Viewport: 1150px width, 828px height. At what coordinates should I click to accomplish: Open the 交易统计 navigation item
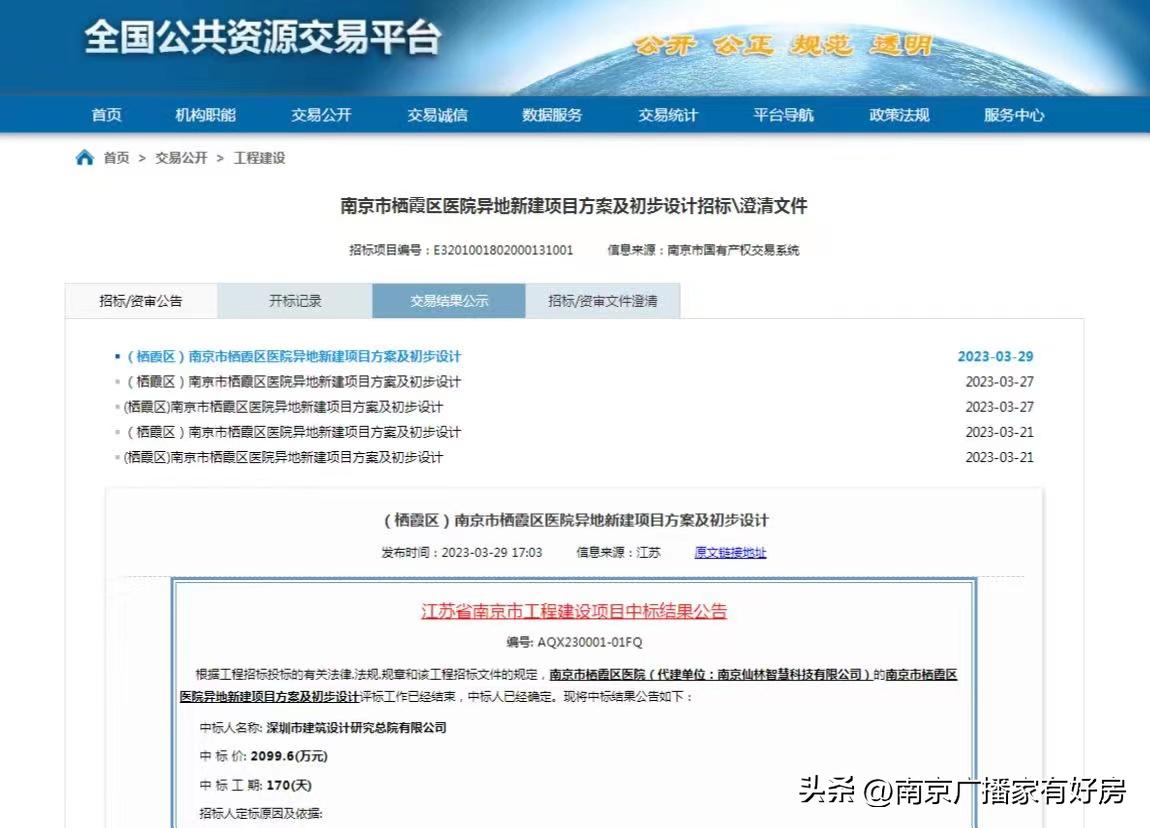pyautogui.click(x=668, y=115)
